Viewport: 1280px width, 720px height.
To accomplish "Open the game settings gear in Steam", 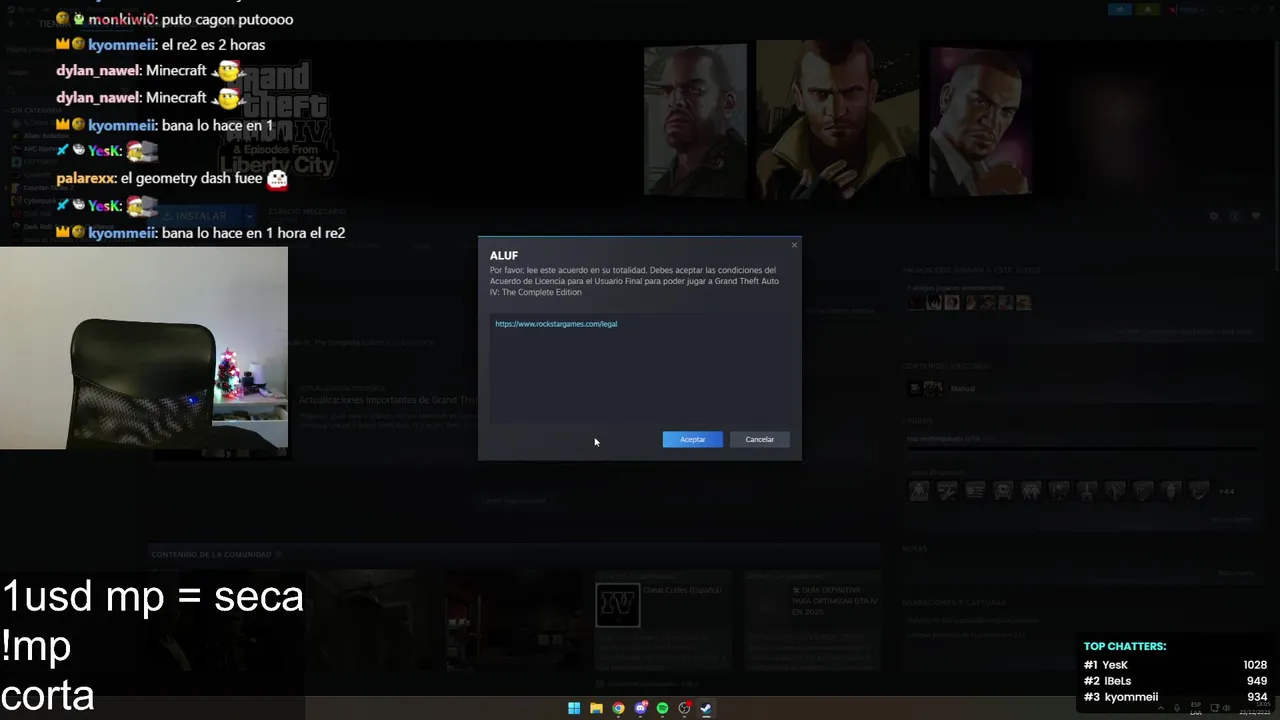I will 1214,216.
